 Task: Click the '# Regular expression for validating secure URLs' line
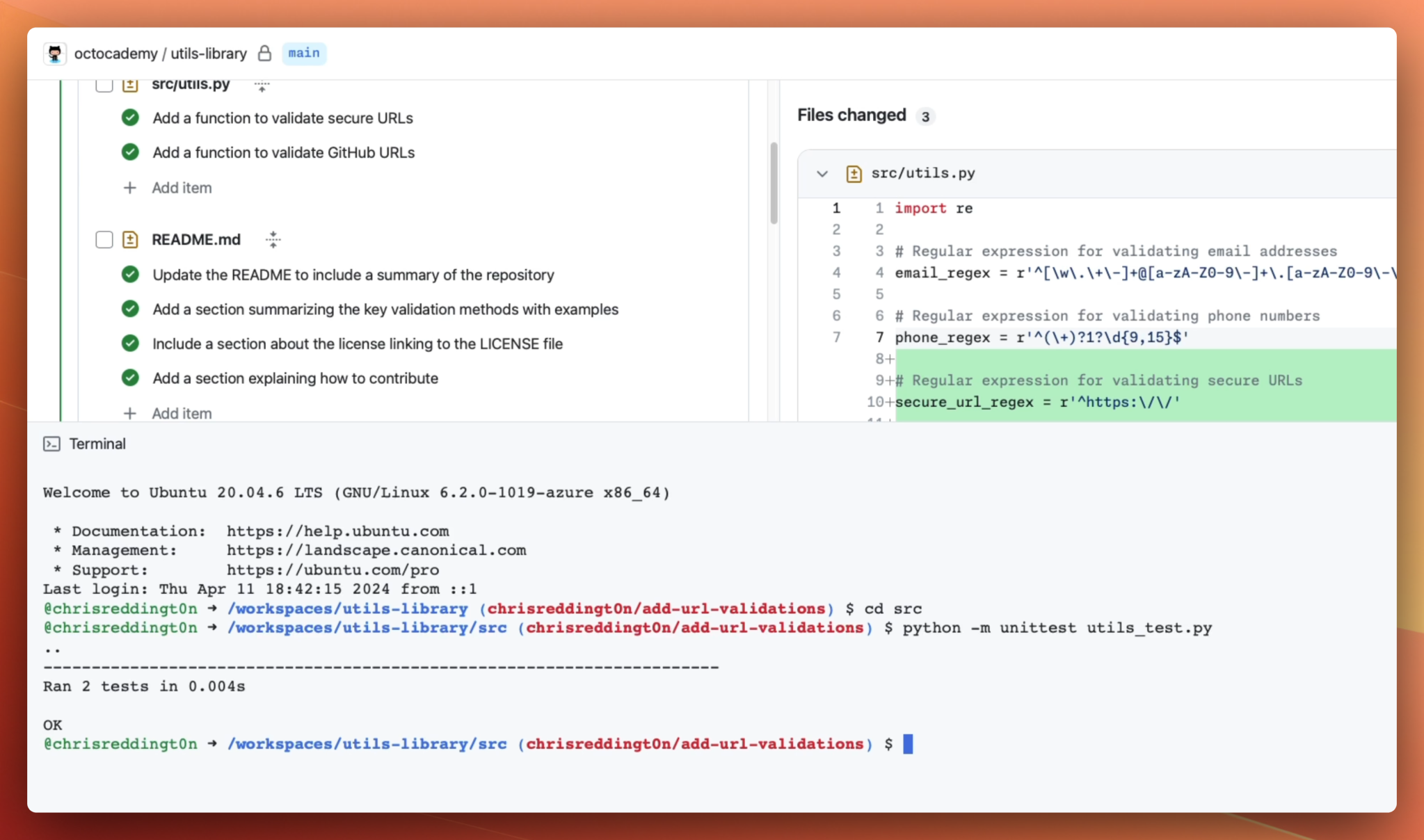(x=1098, y=380)
